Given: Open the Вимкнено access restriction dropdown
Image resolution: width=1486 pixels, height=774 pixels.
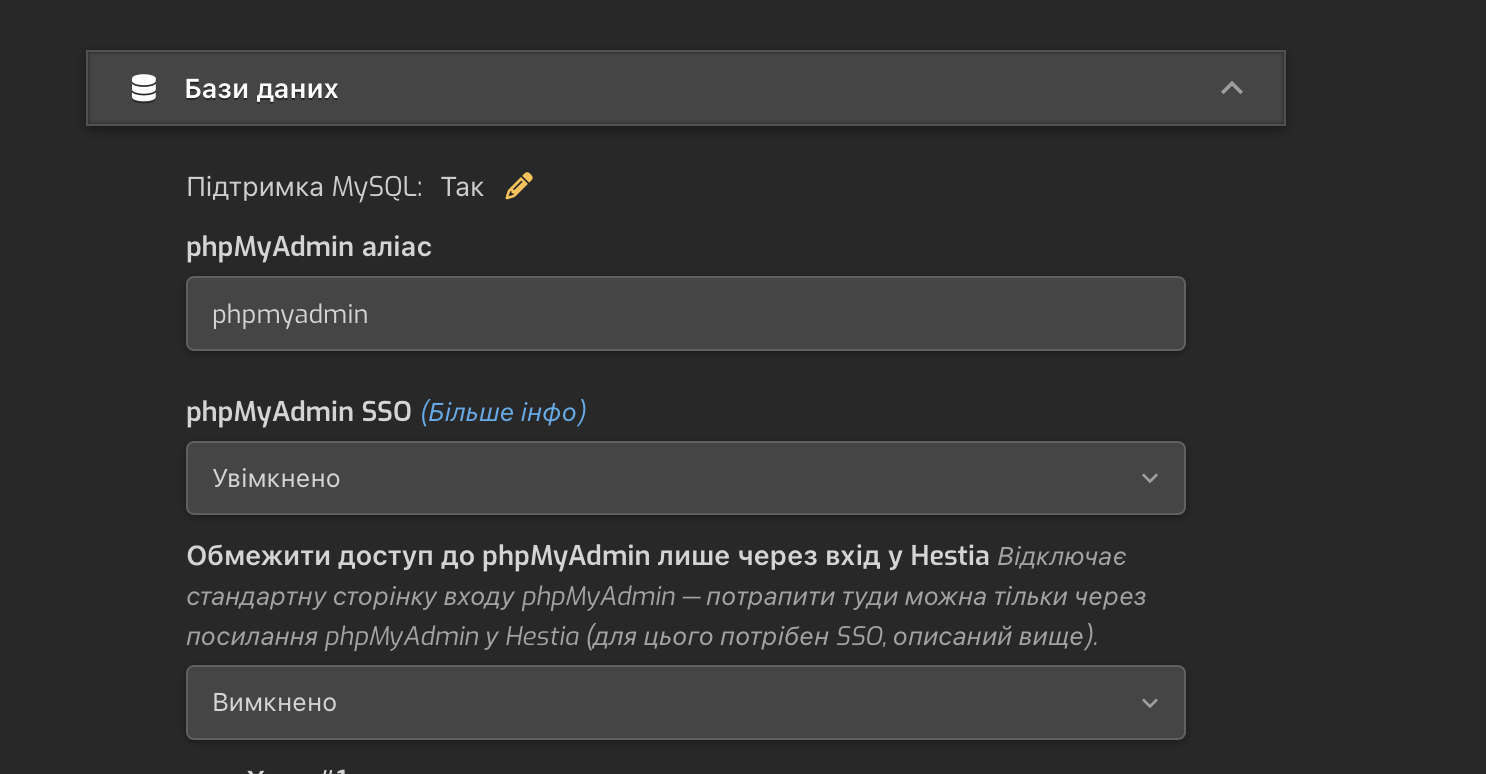Looking at the screenshot, I should click(686, 702).
